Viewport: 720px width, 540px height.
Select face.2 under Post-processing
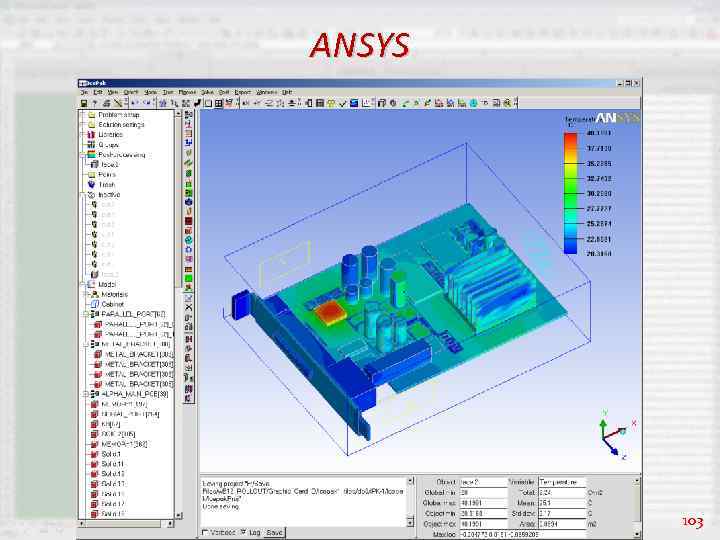tap(110, 164)
